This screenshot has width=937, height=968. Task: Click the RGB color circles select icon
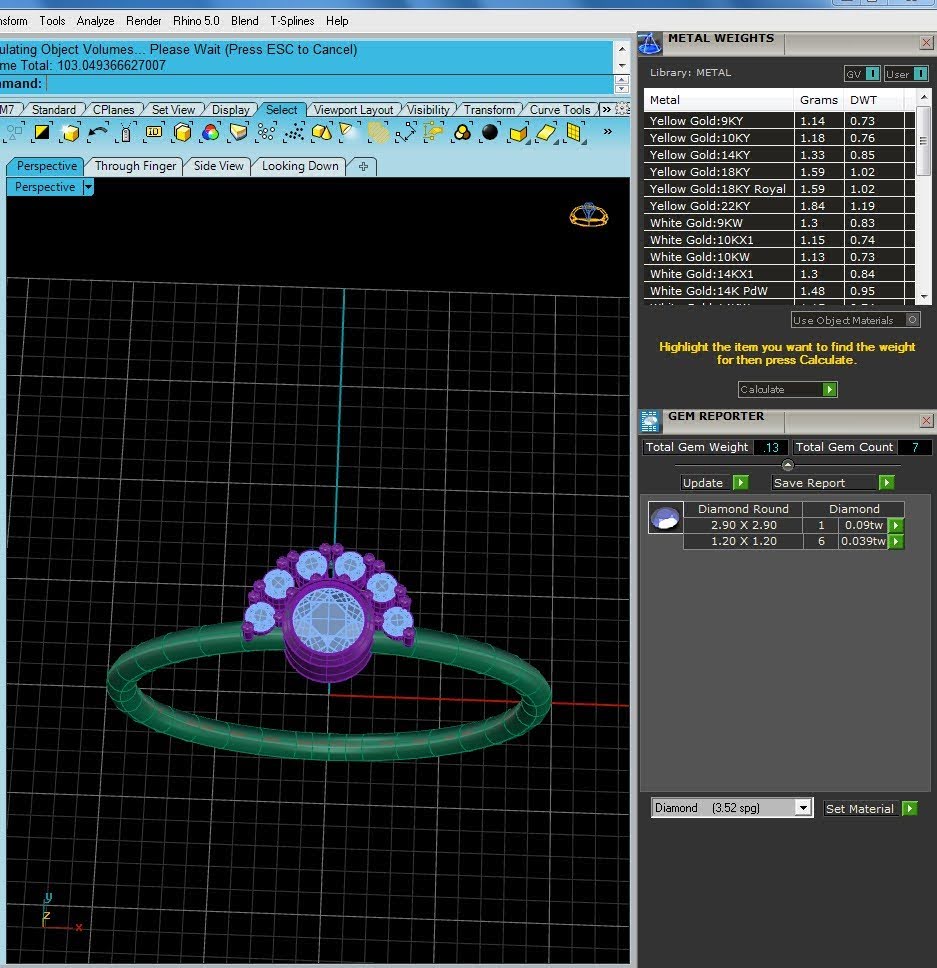click(210, 132)
